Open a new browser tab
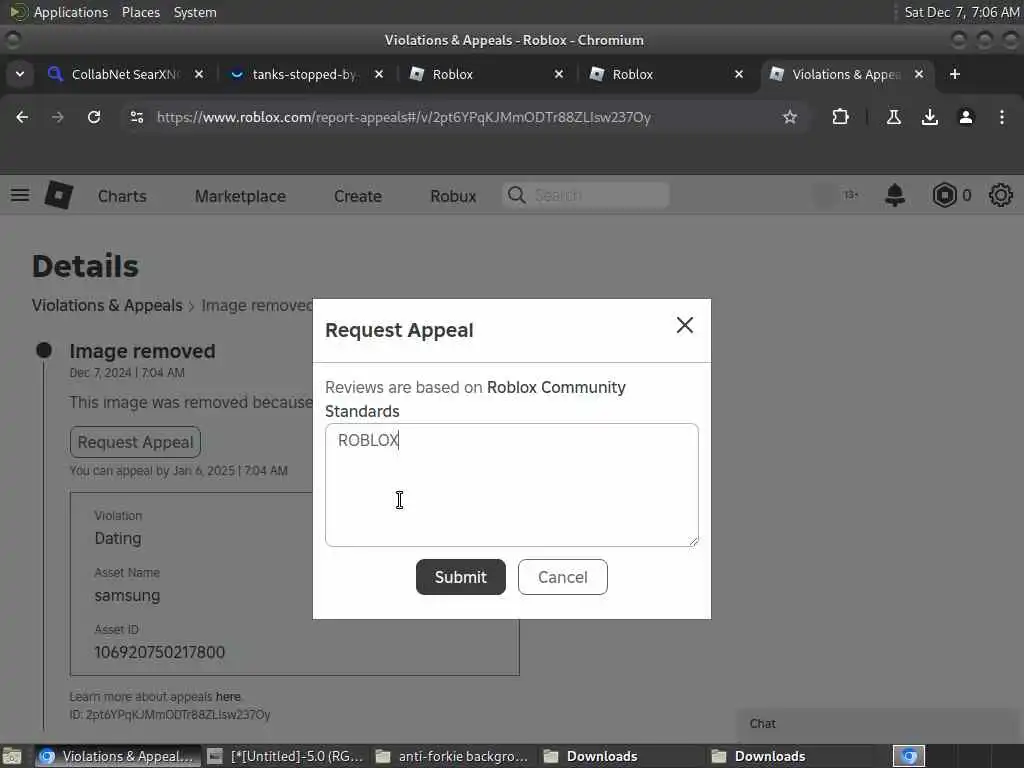The width and height of the screenshot is (1024, 768). click(x=954, y=74)
